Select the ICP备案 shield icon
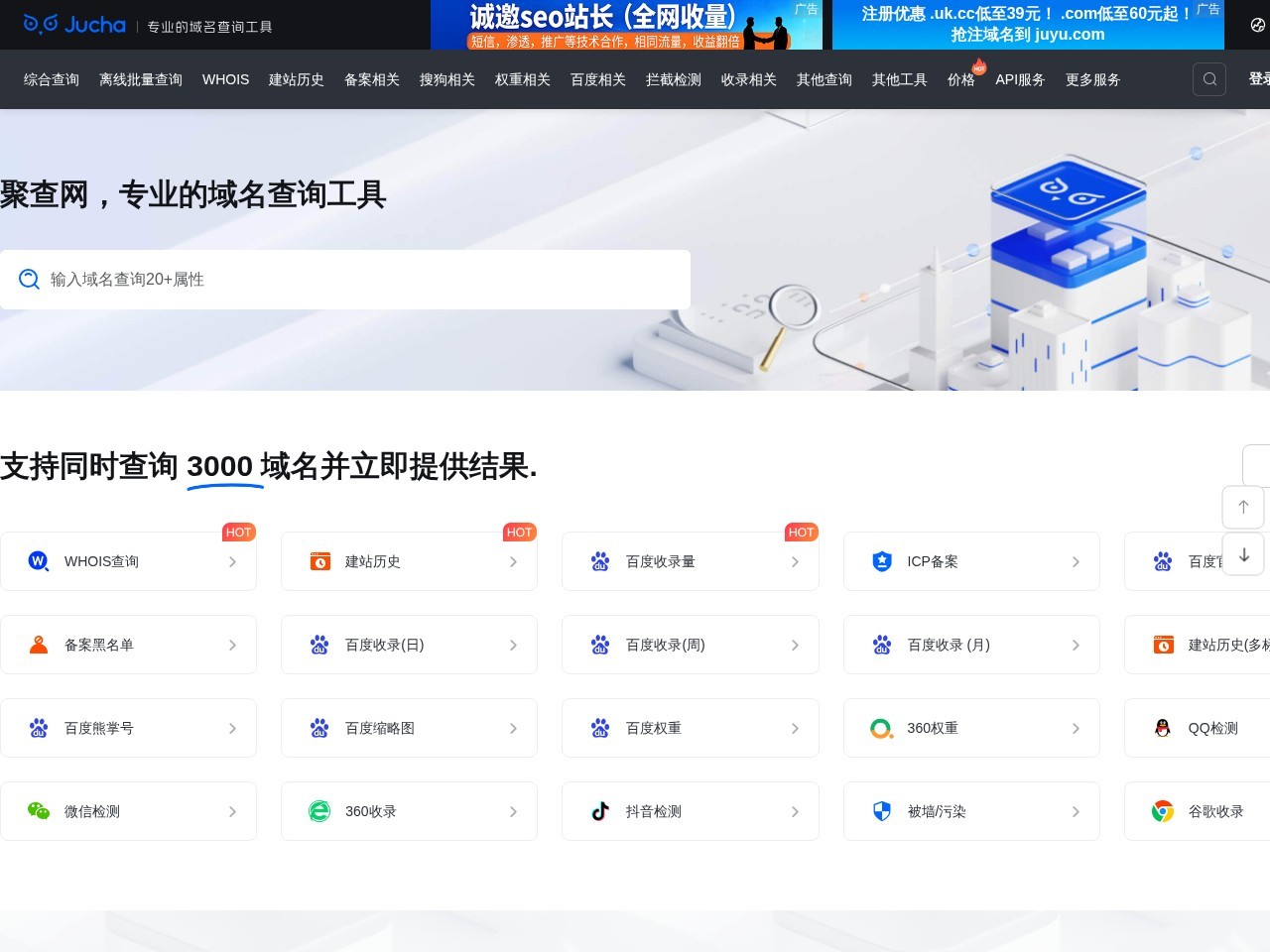 pyautogui.click(x=881, y=560)
